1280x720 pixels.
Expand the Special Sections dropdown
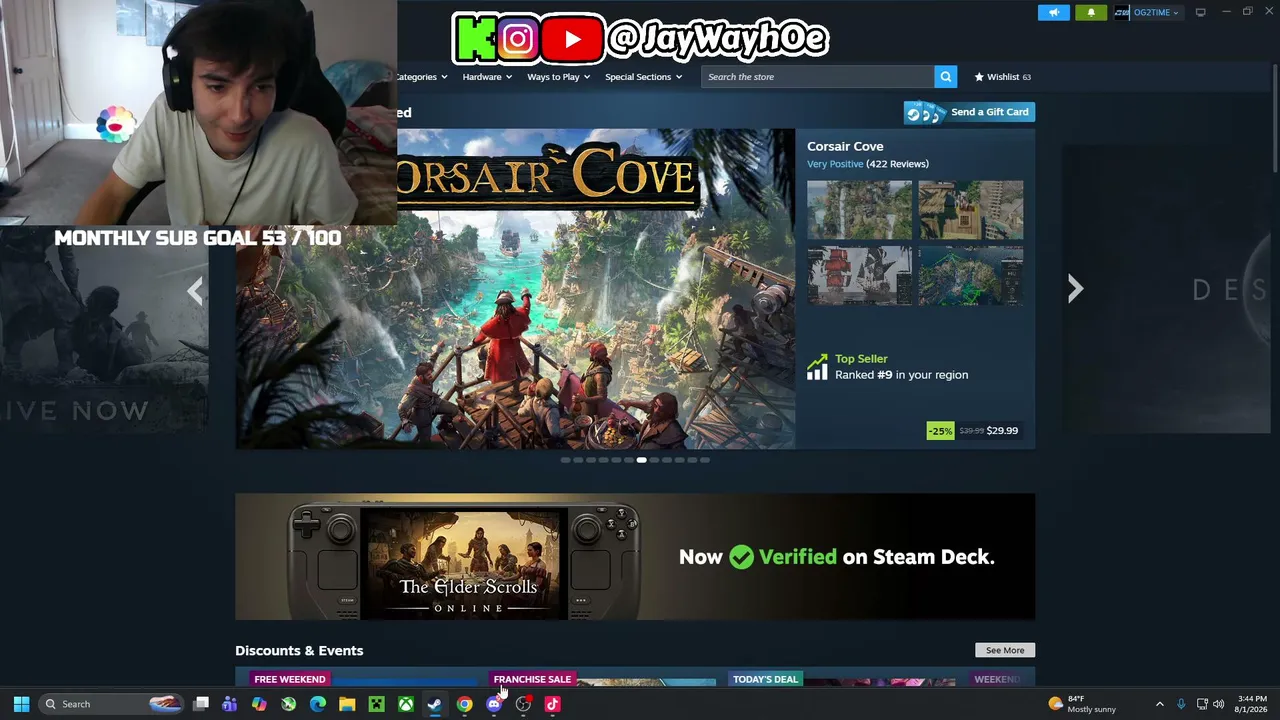pyautogui.click(x=643, y=77)
